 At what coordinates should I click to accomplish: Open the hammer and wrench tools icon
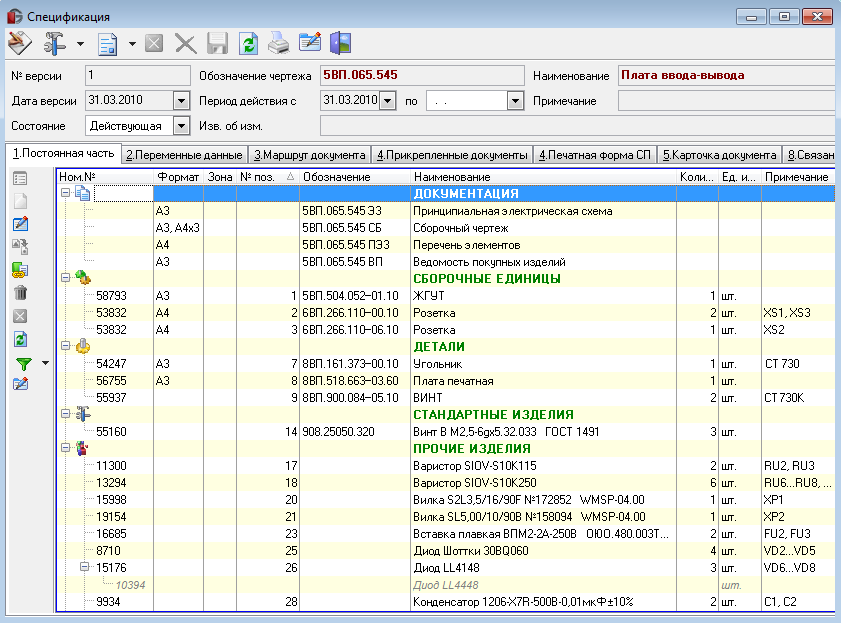[54, 43]
